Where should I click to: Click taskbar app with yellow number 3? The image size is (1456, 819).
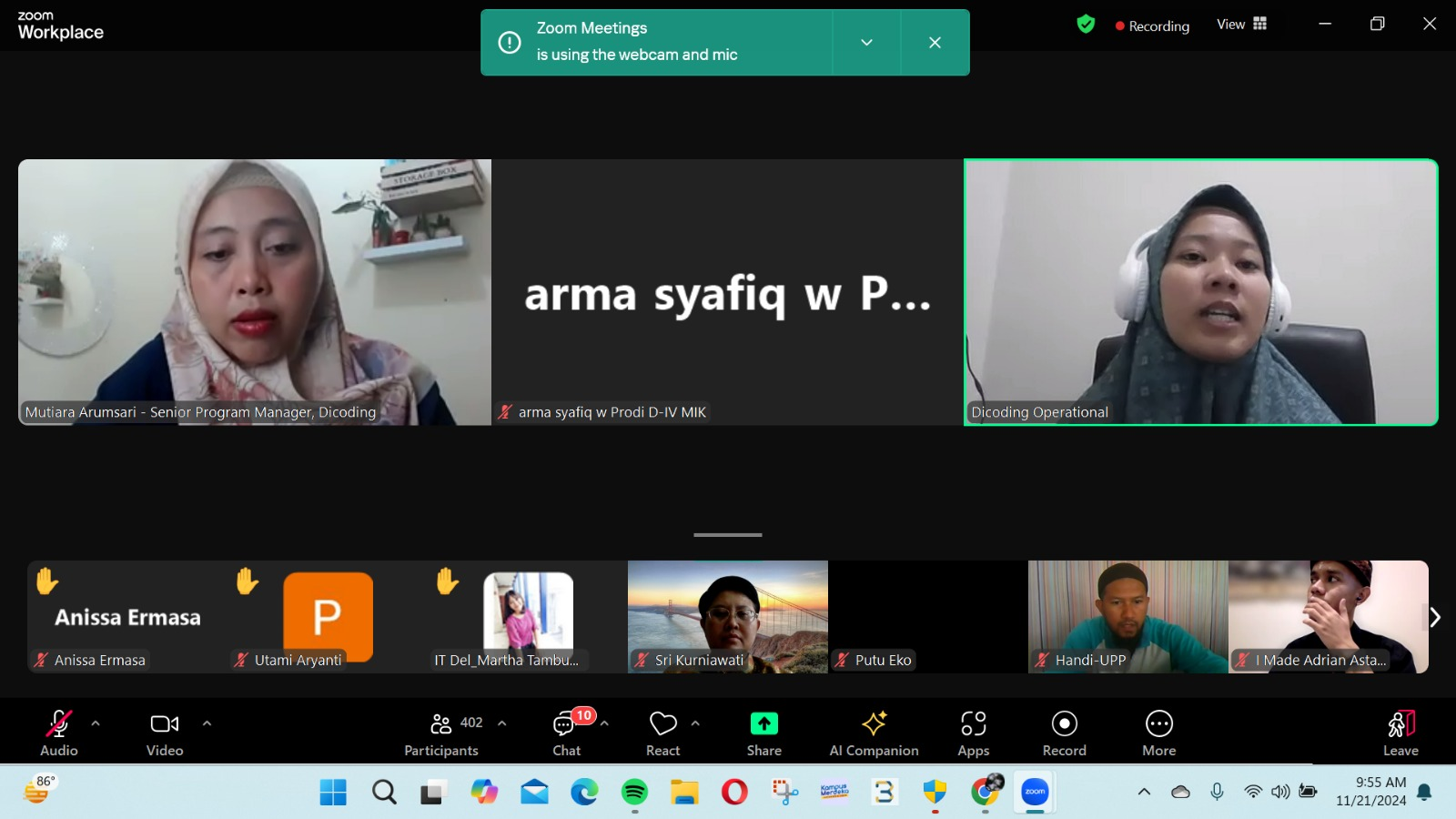885,793
